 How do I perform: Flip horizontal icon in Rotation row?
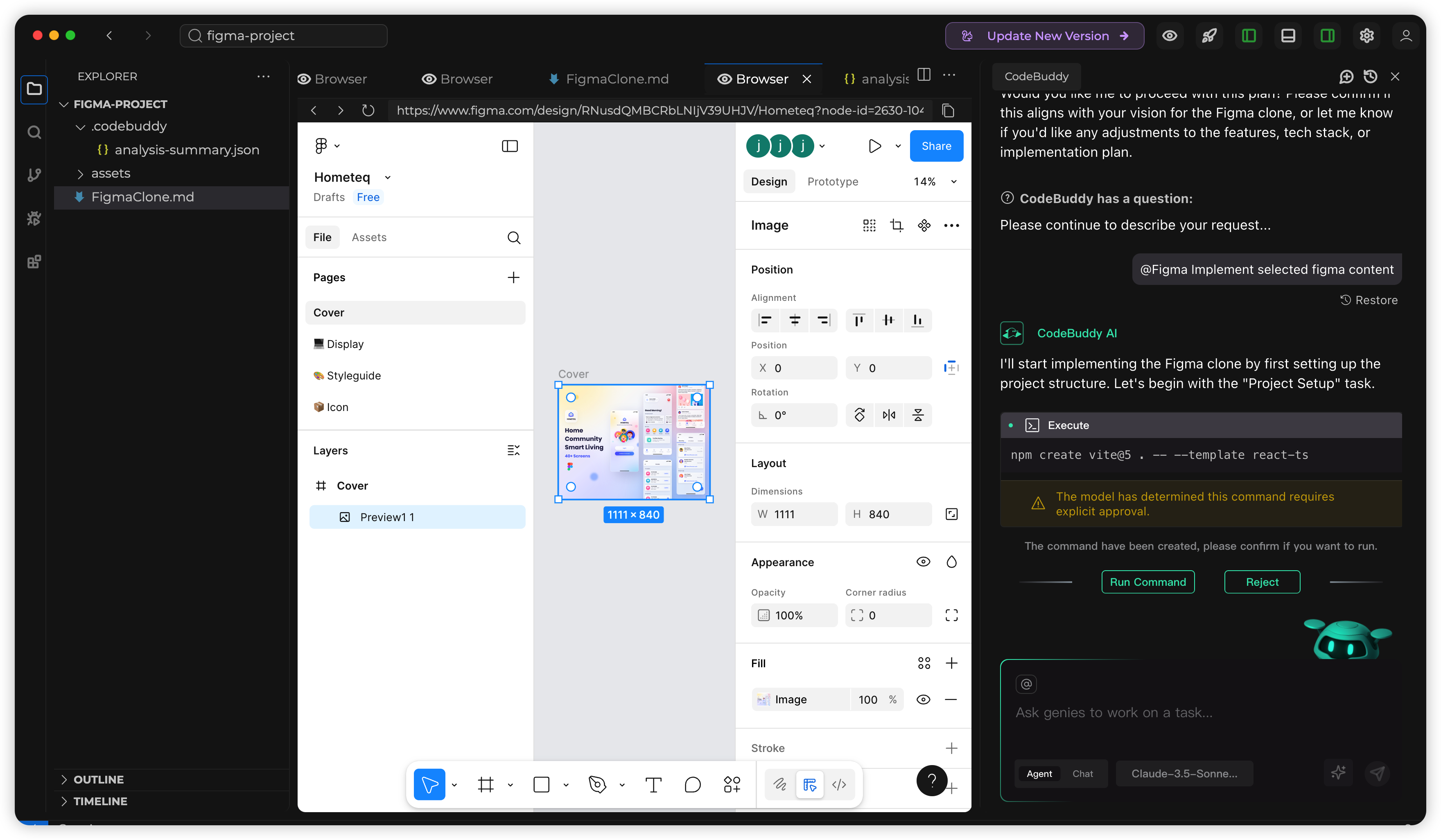(889, 415)
